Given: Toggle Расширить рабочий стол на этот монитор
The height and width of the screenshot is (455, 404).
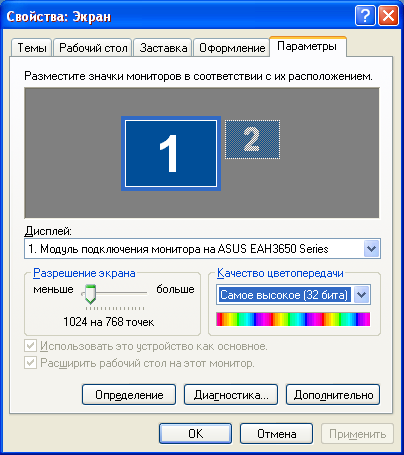Looking at the screenshot, I should point(30,363).
